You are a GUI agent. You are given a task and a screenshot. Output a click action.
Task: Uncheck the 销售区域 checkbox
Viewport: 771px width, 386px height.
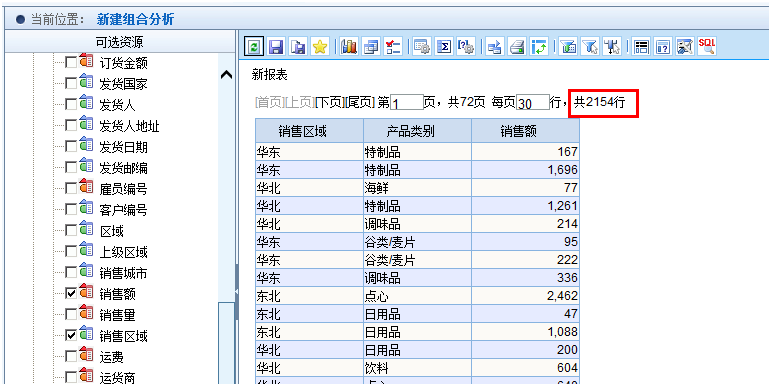pyautogui.click(x=71, y=335)
